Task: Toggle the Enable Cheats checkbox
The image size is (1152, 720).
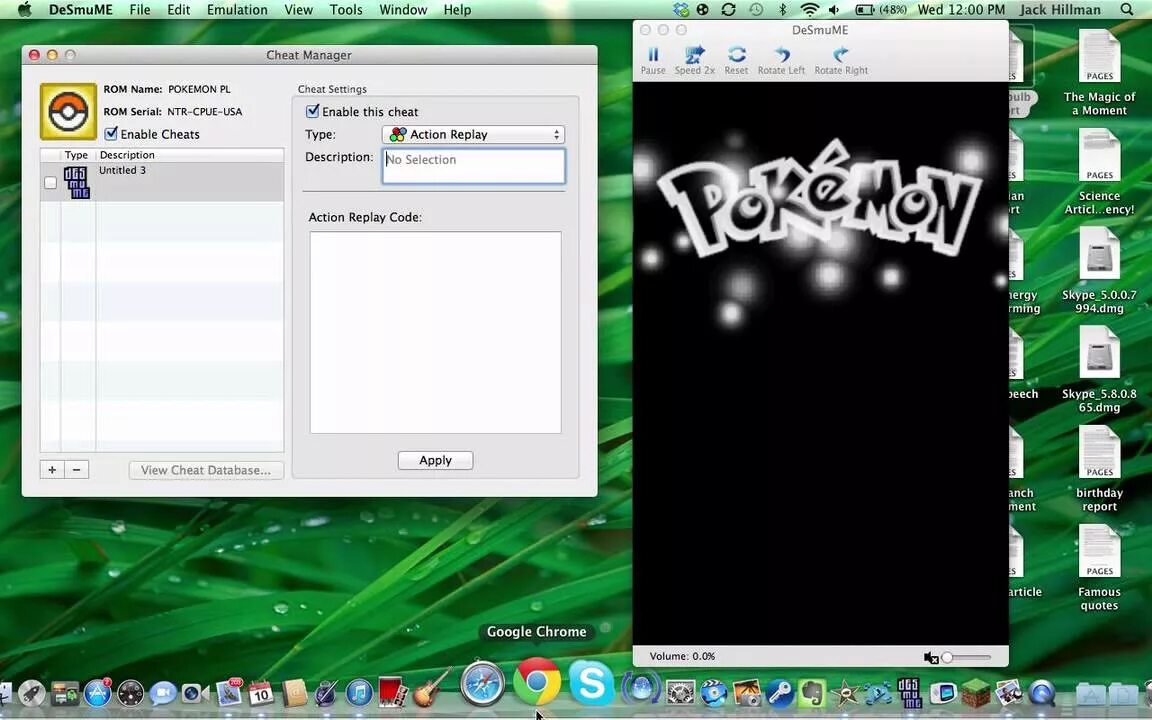Action: pos(111,134)
